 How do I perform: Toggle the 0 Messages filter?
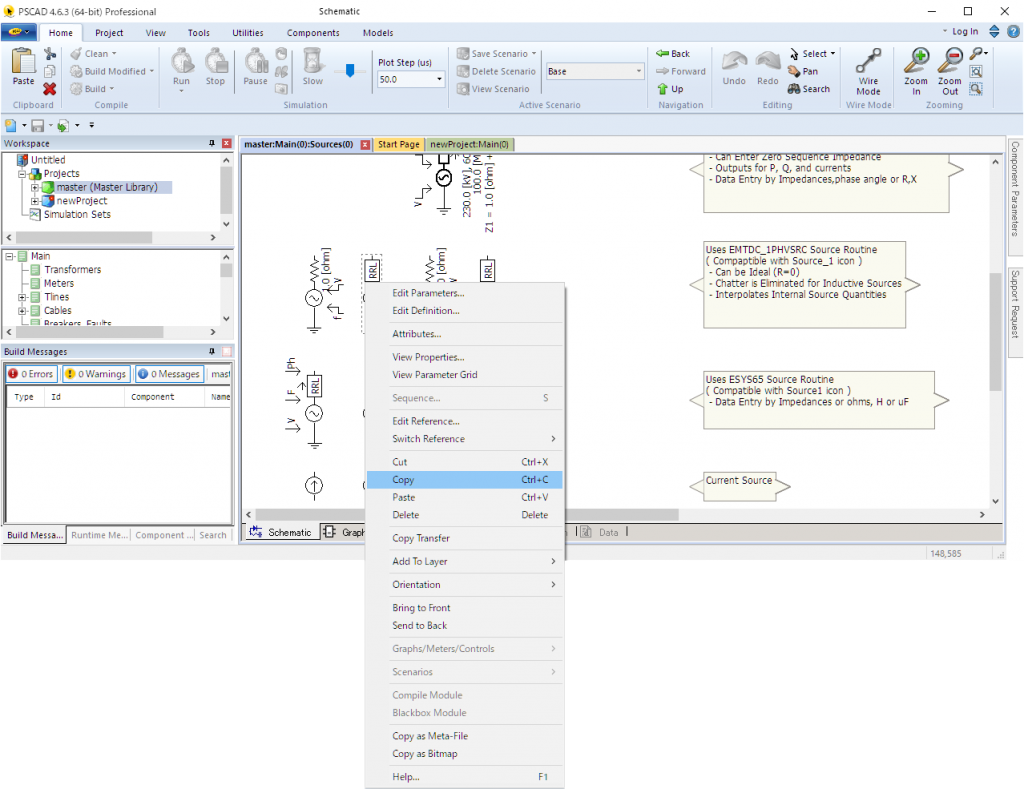pos(169,374)
